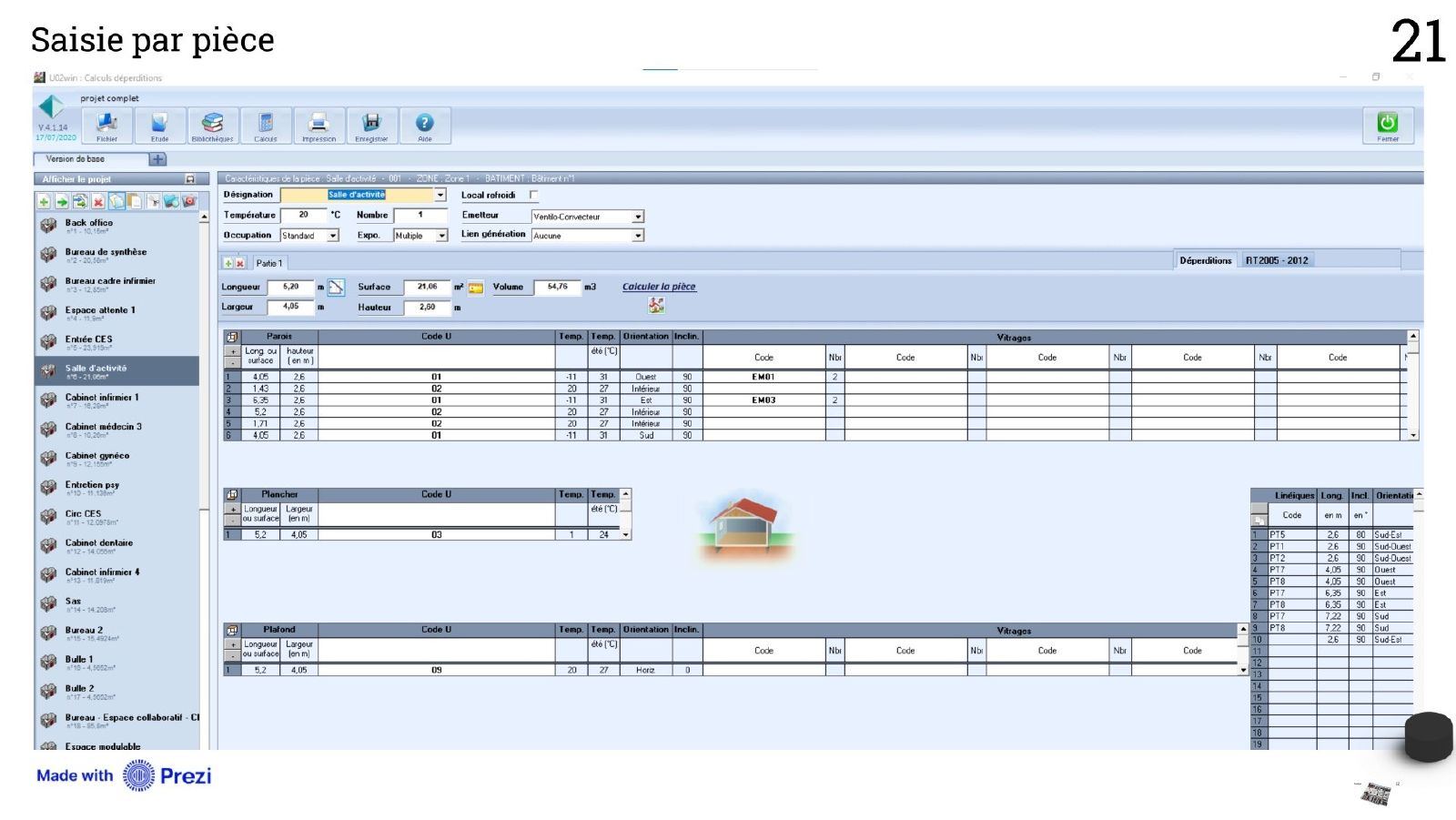
Task: Launch the Calculs calculator tool
Action: (266, 126)
